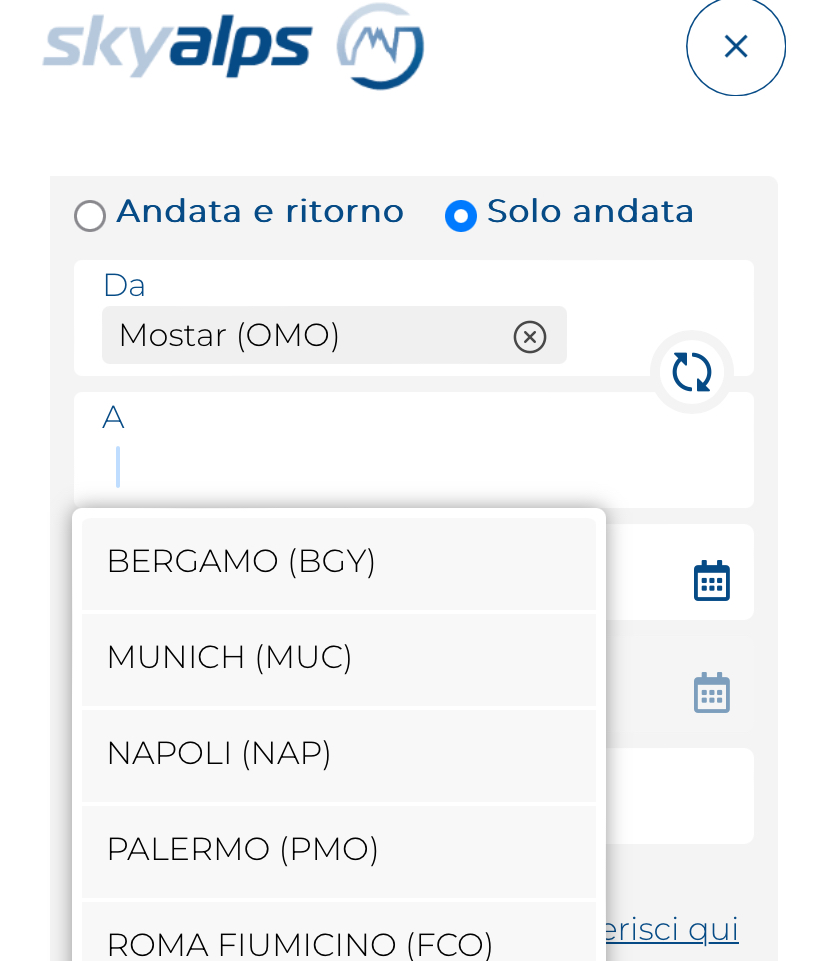Select the Andata e ritorno radio button
Viewport: 828px width, 961px height.
click(x=90, y=216)
